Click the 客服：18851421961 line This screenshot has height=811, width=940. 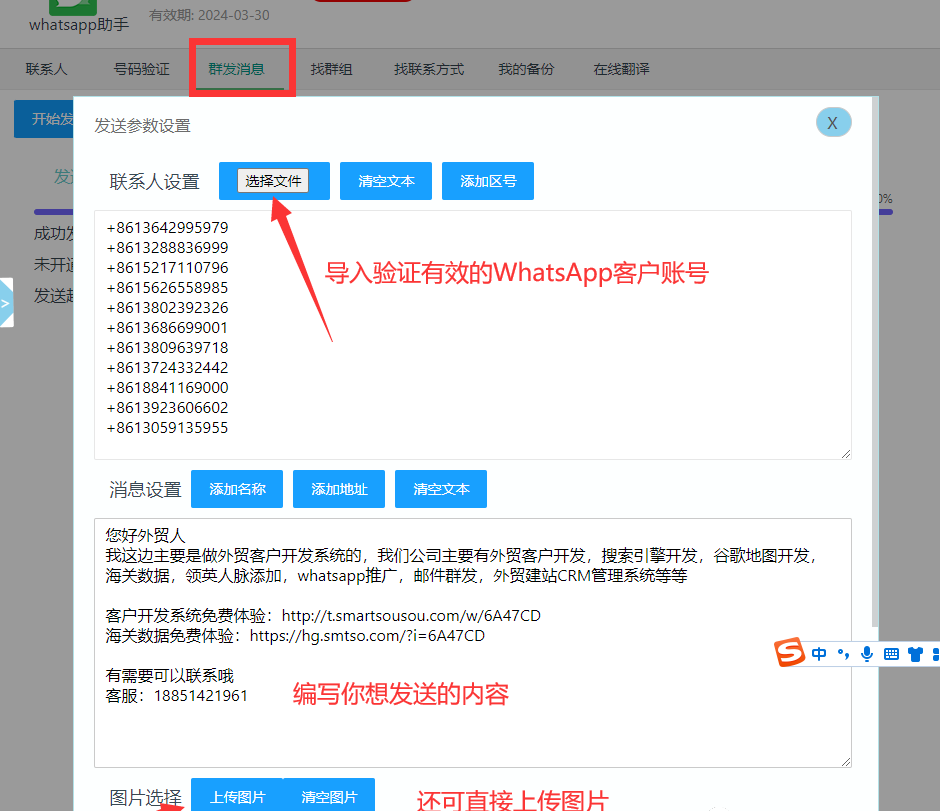pyautogui.click(x=177, y=696)
